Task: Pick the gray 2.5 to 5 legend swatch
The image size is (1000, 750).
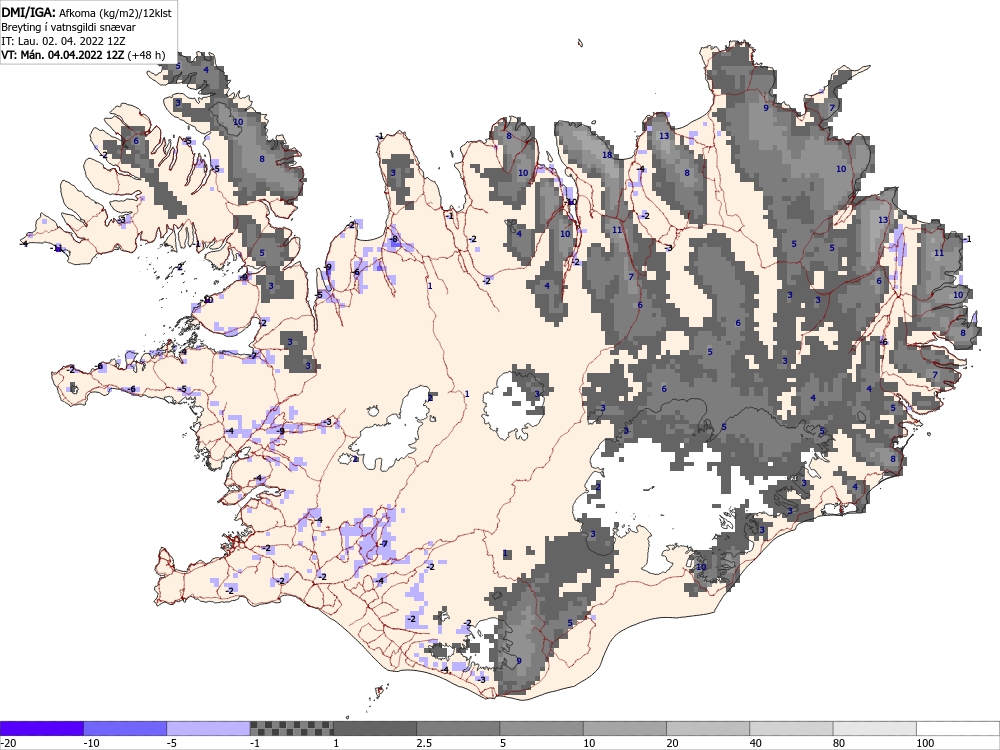Action: [458, 728]
